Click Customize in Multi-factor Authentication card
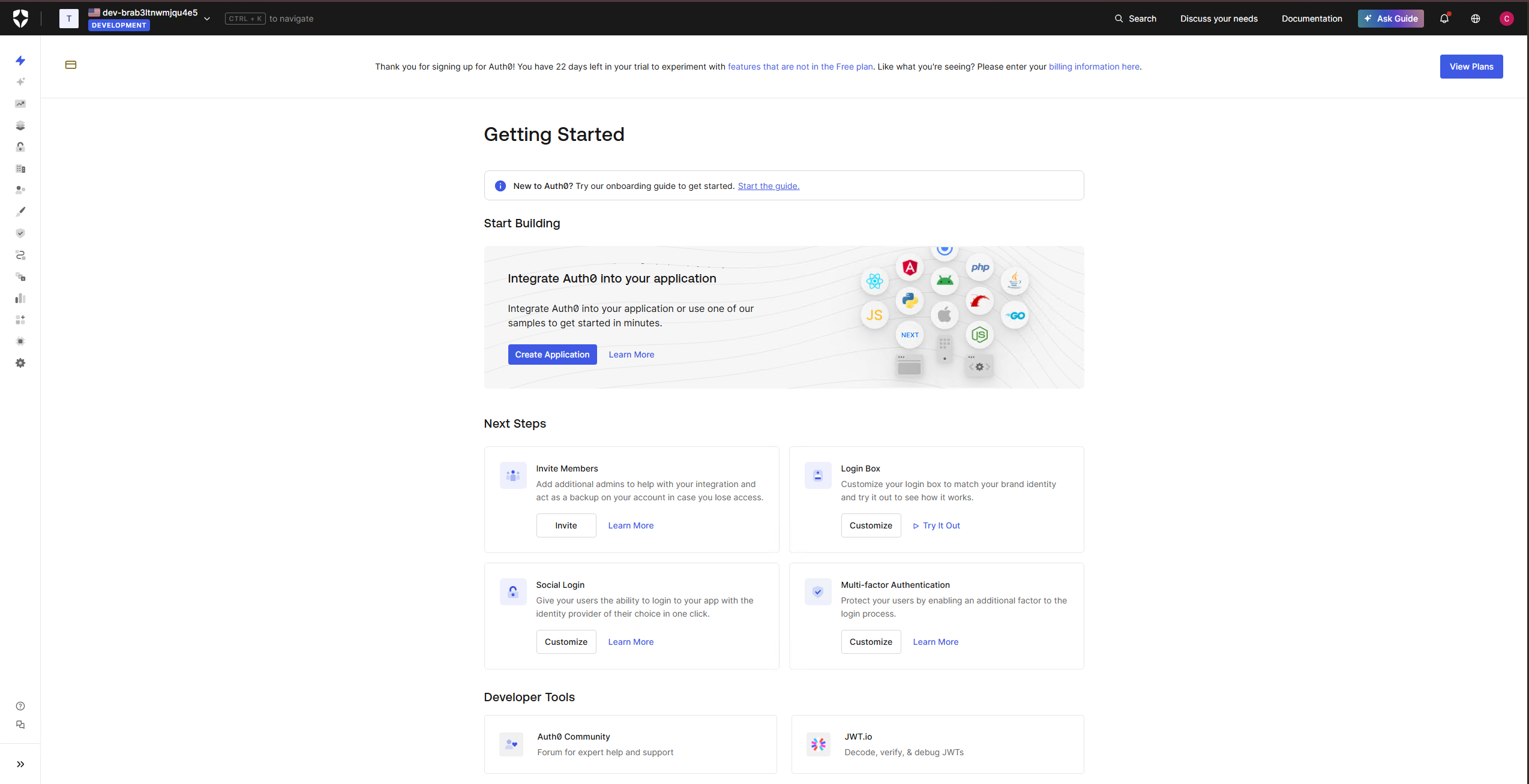 tap(871, 642)
